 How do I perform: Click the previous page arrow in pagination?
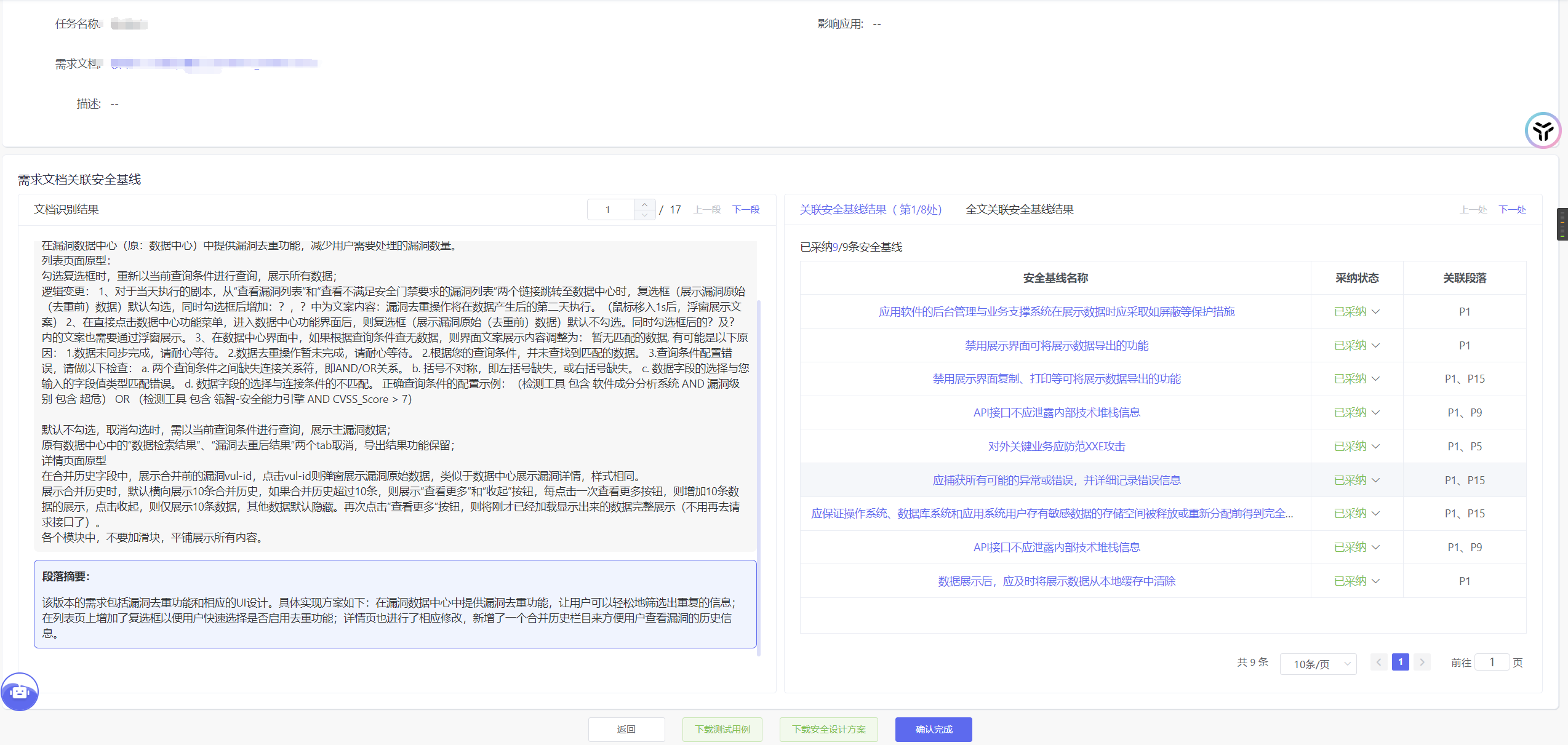tap(1378, 663)
